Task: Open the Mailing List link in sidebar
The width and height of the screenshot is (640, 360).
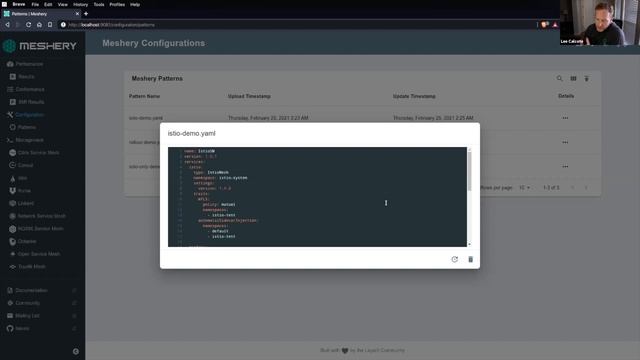Action: coord(27,316)
